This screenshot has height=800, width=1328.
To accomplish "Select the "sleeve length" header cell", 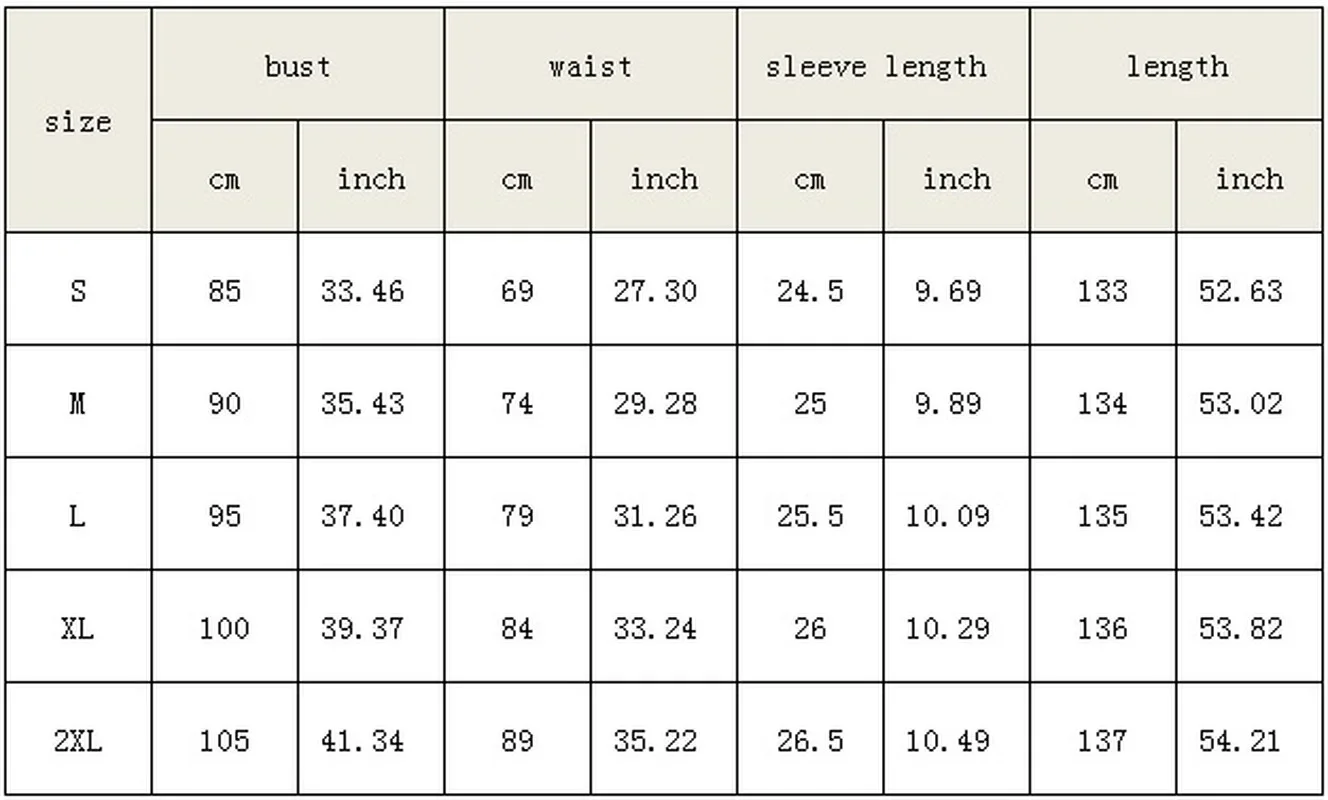I will point(876,66).
